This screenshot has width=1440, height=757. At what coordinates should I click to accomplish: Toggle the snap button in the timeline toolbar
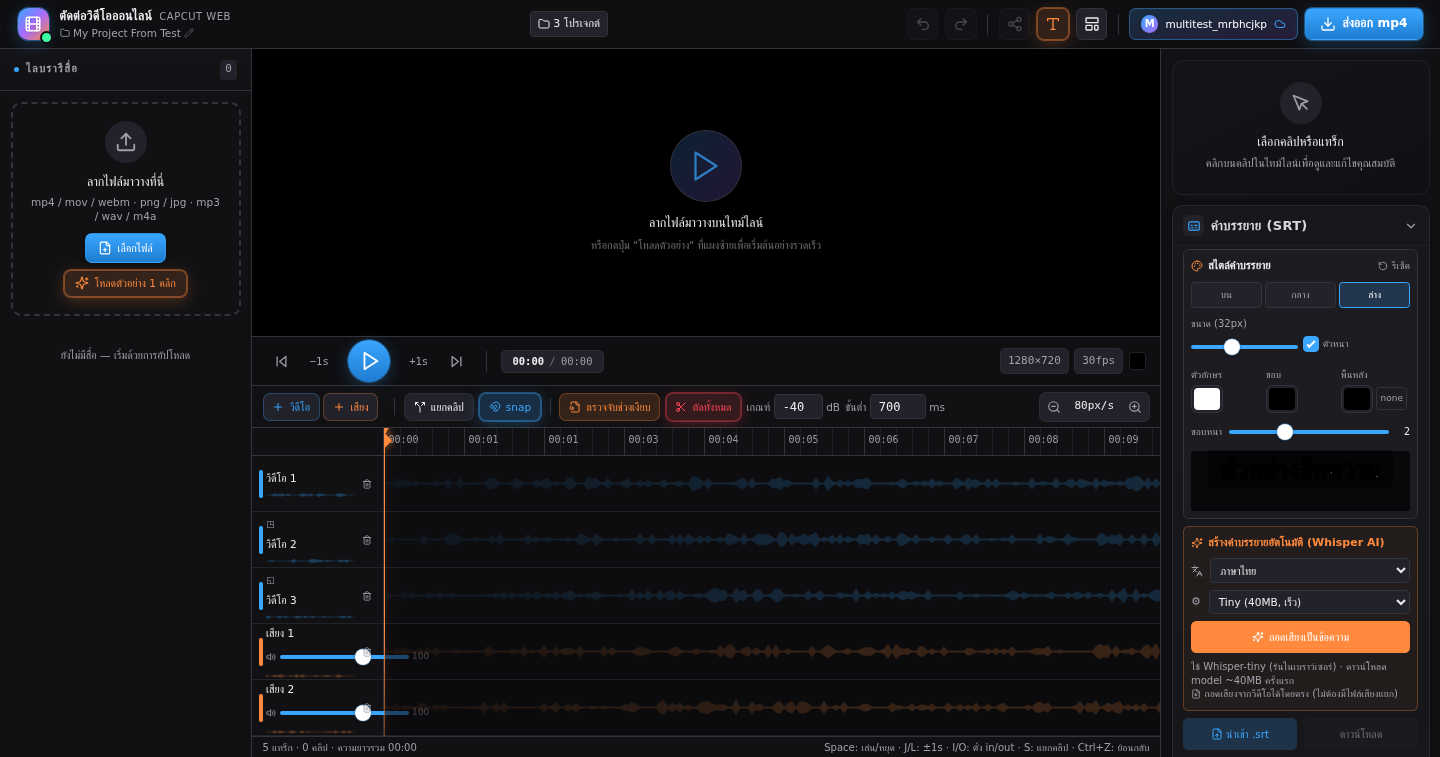tap(510, 407)
